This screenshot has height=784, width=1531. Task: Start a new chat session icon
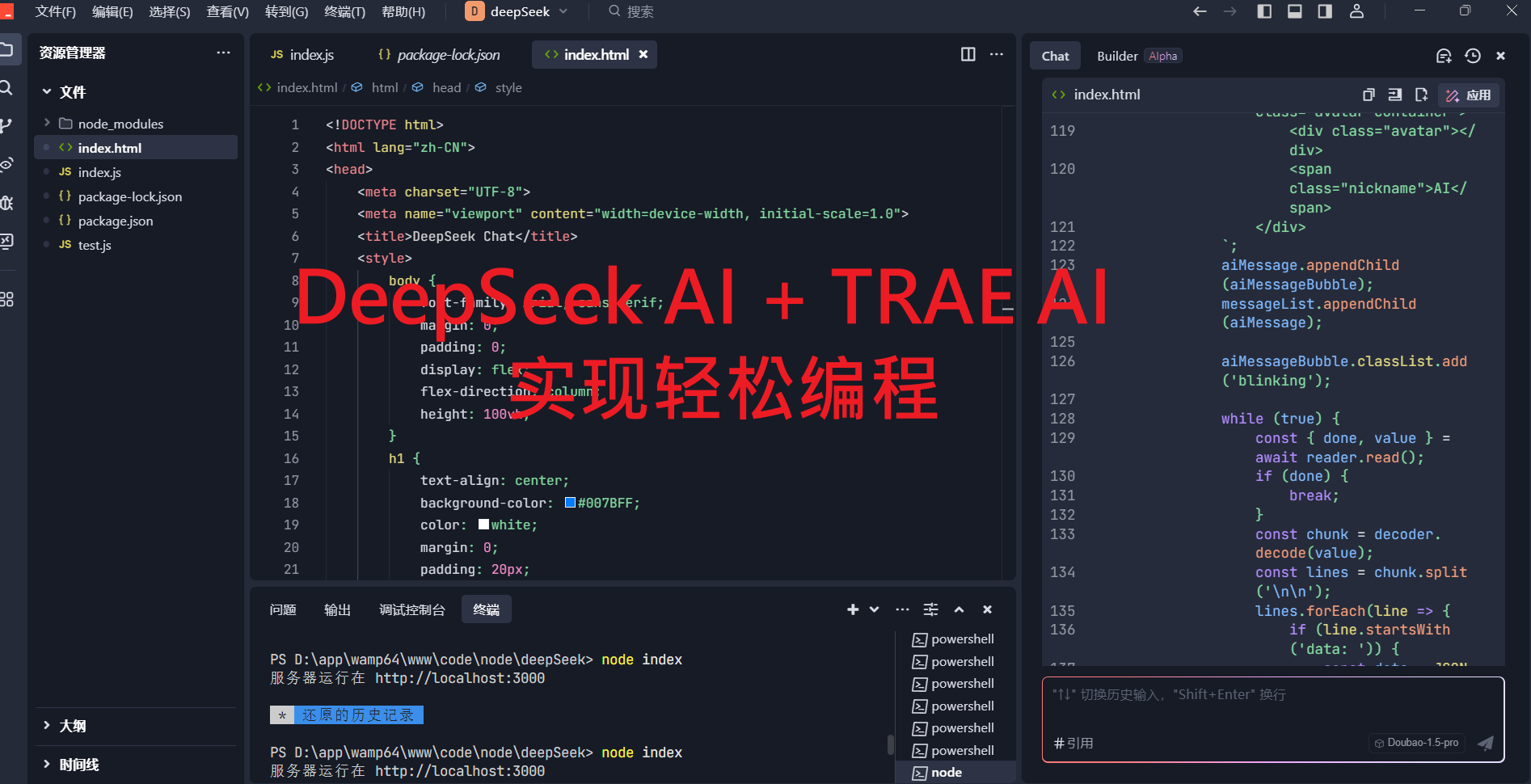[1444, 56]
